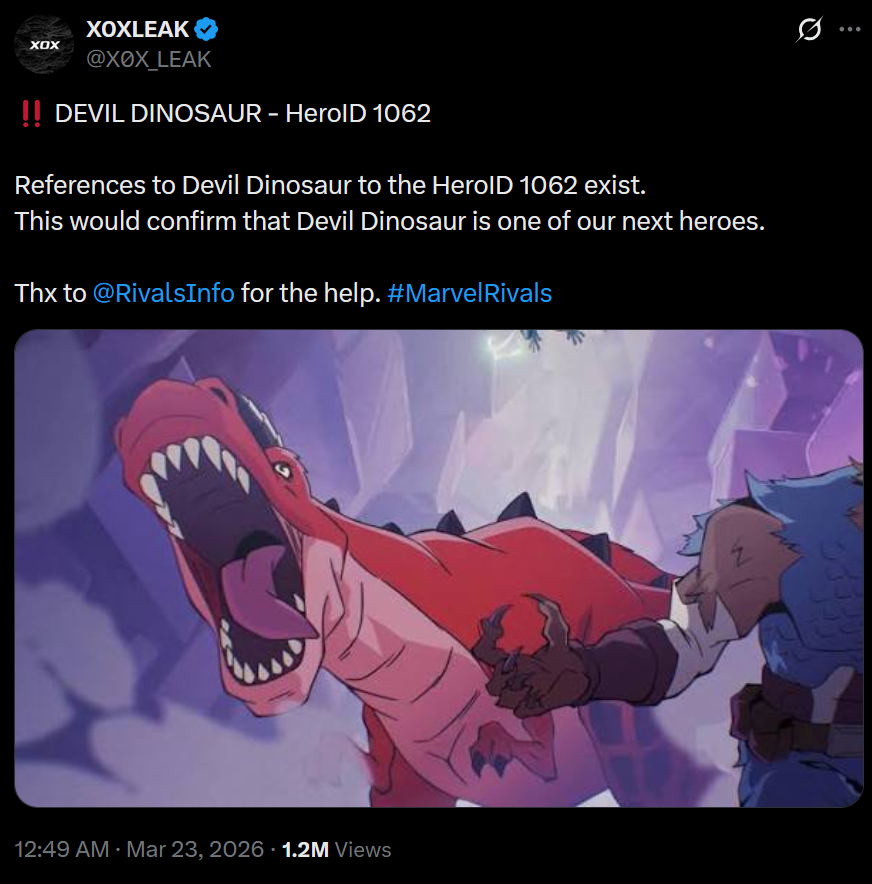This screenshot has height=884, width=872.
Task: Open the #MarvelRivals hashtag
Action: pos(470,293)
